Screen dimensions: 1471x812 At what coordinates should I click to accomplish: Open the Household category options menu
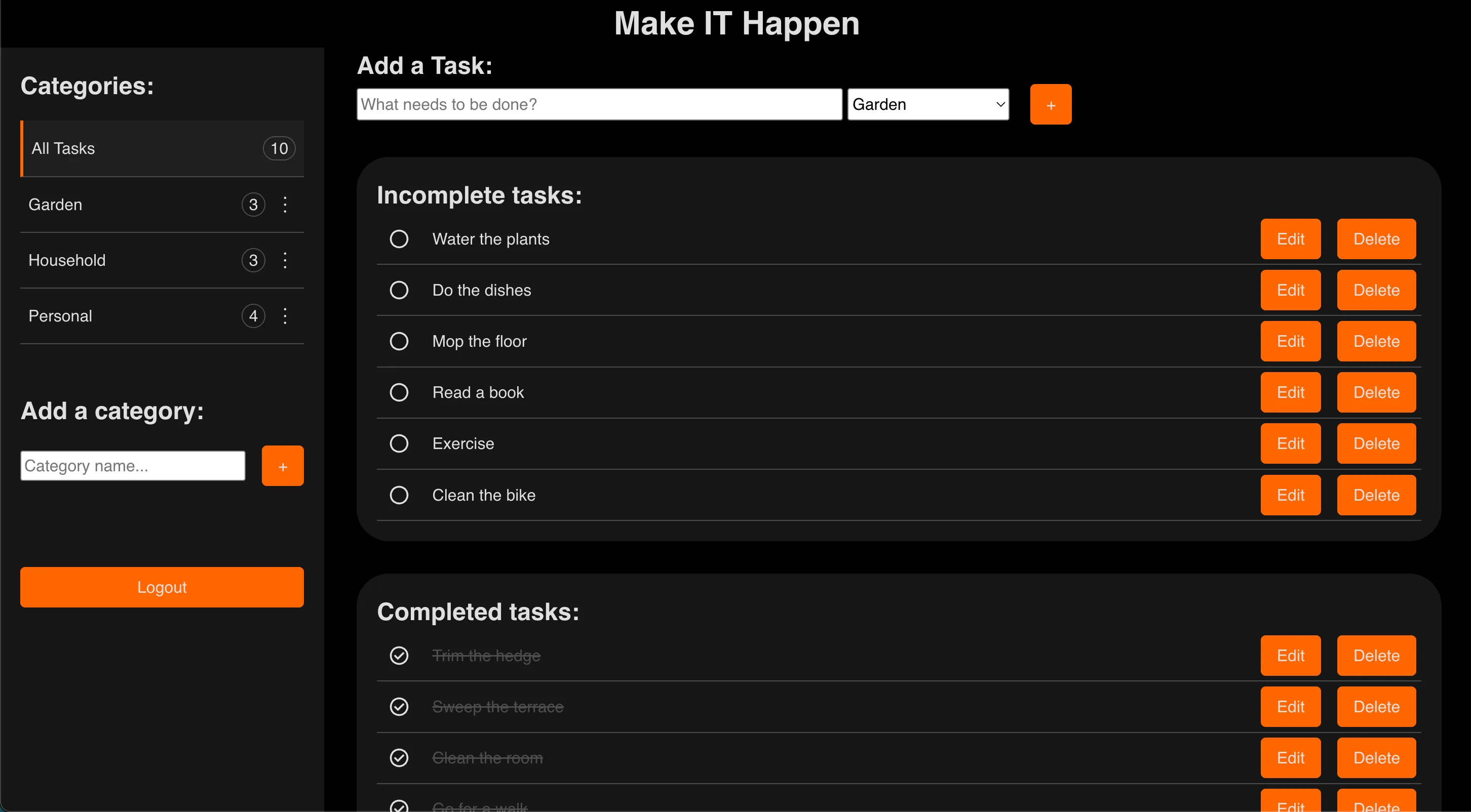point(285,260)
